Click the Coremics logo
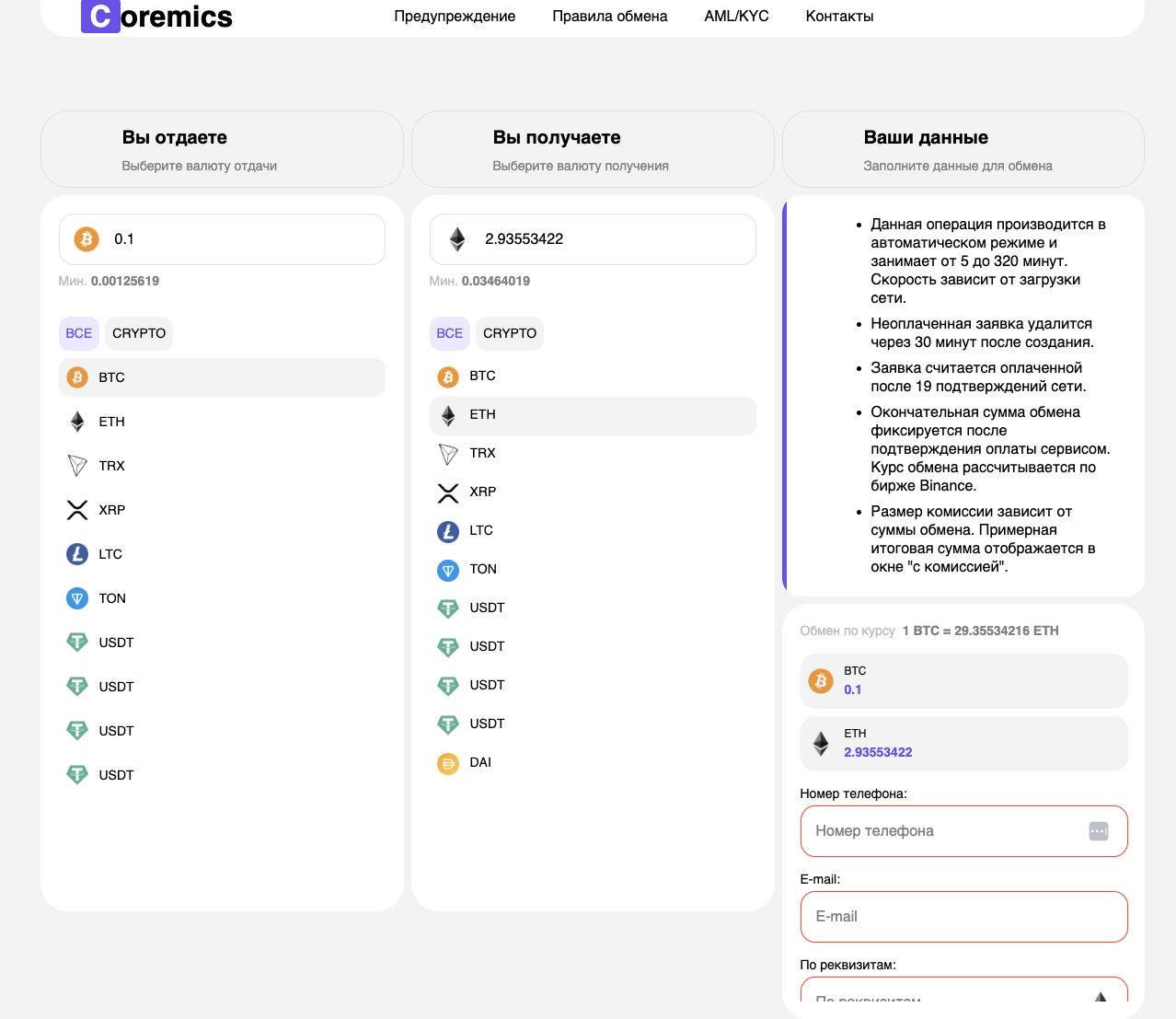1176x1019 pixels. [157, 17]
